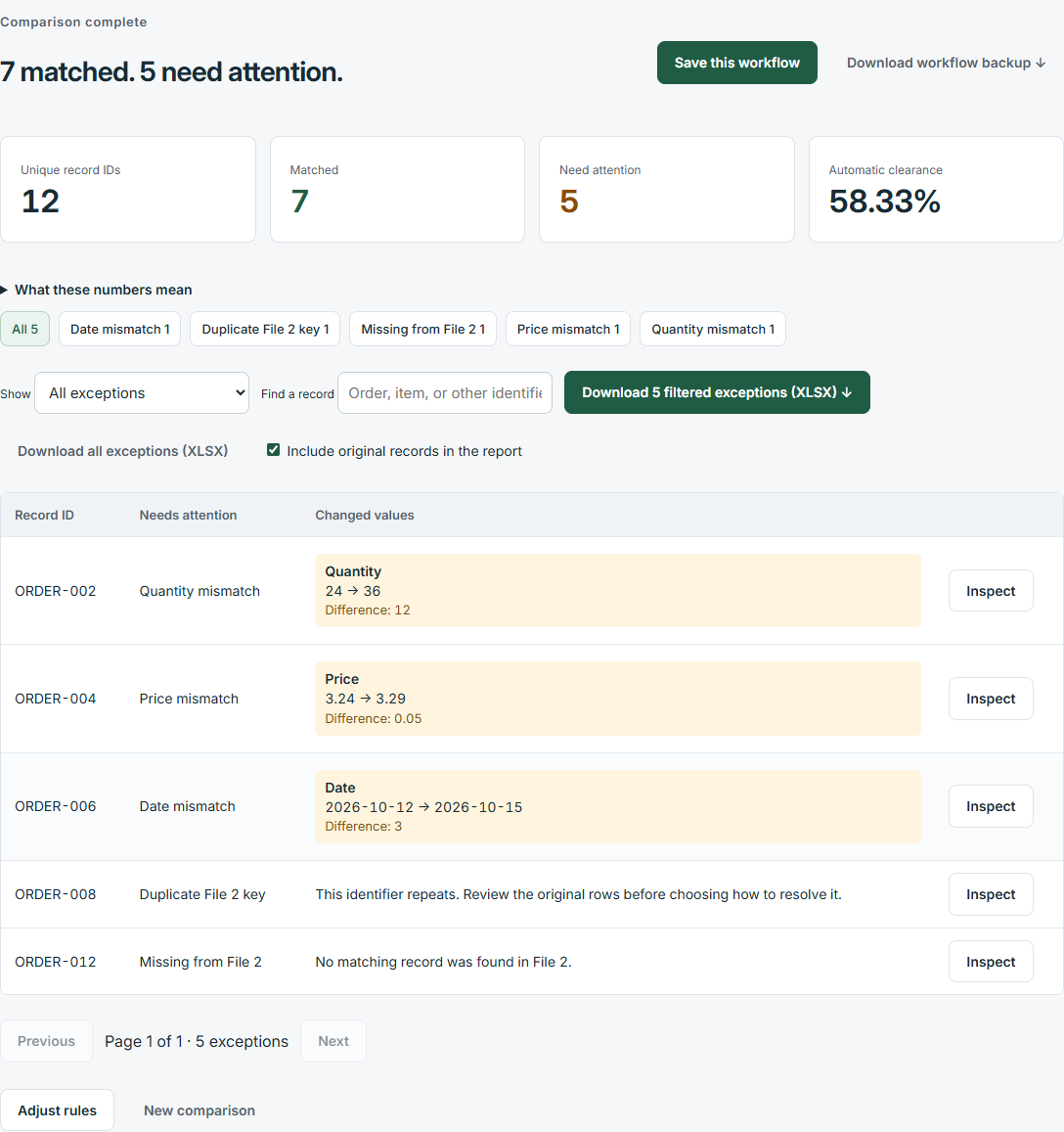1064x1132 pixels.
Task: Filter by Date mismatch 1
Action: click(x=120, y=329)
